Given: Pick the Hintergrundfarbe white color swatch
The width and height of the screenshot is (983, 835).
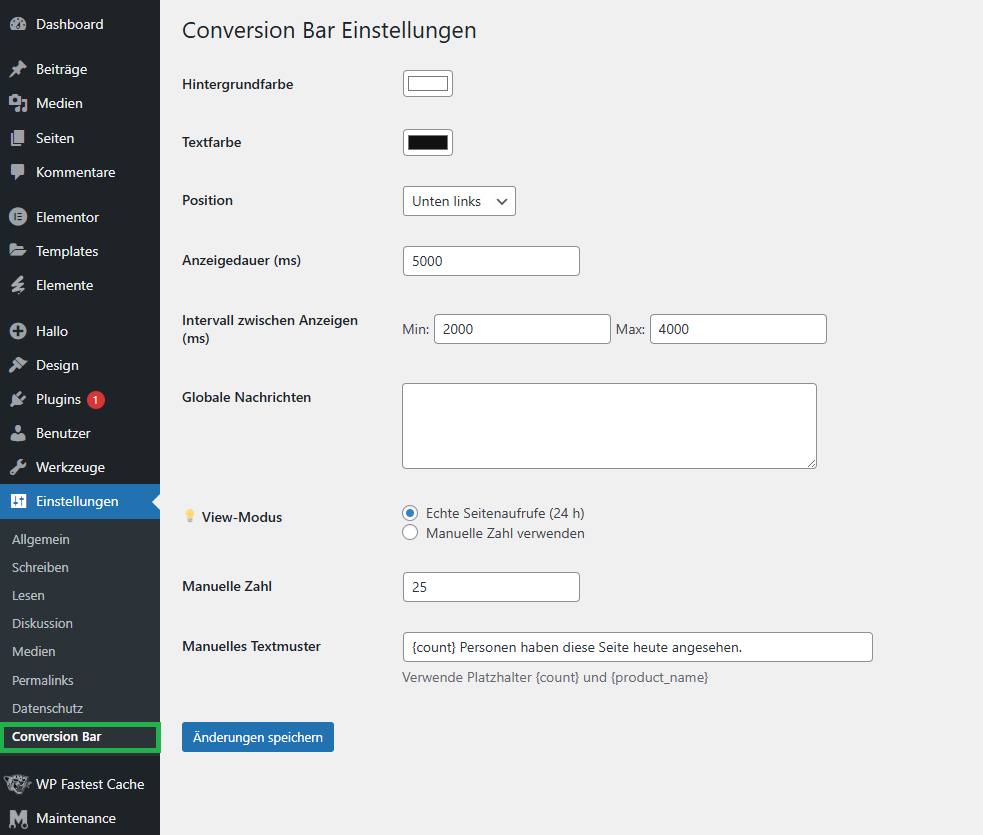Looking at the screenshot, I should click(428, 84).
